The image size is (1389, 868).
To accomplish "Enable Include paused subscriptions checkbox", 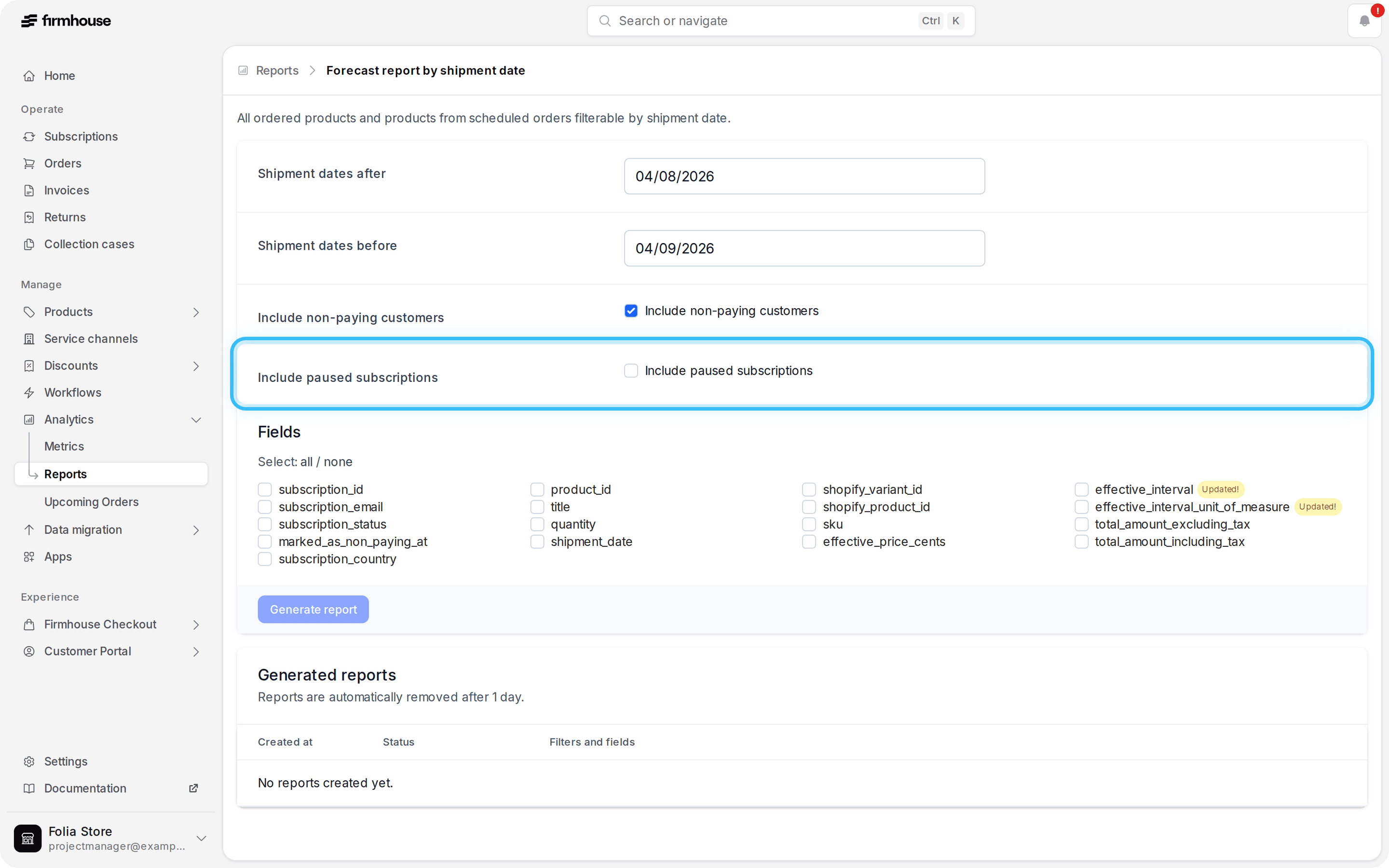I will click(631, 371).
